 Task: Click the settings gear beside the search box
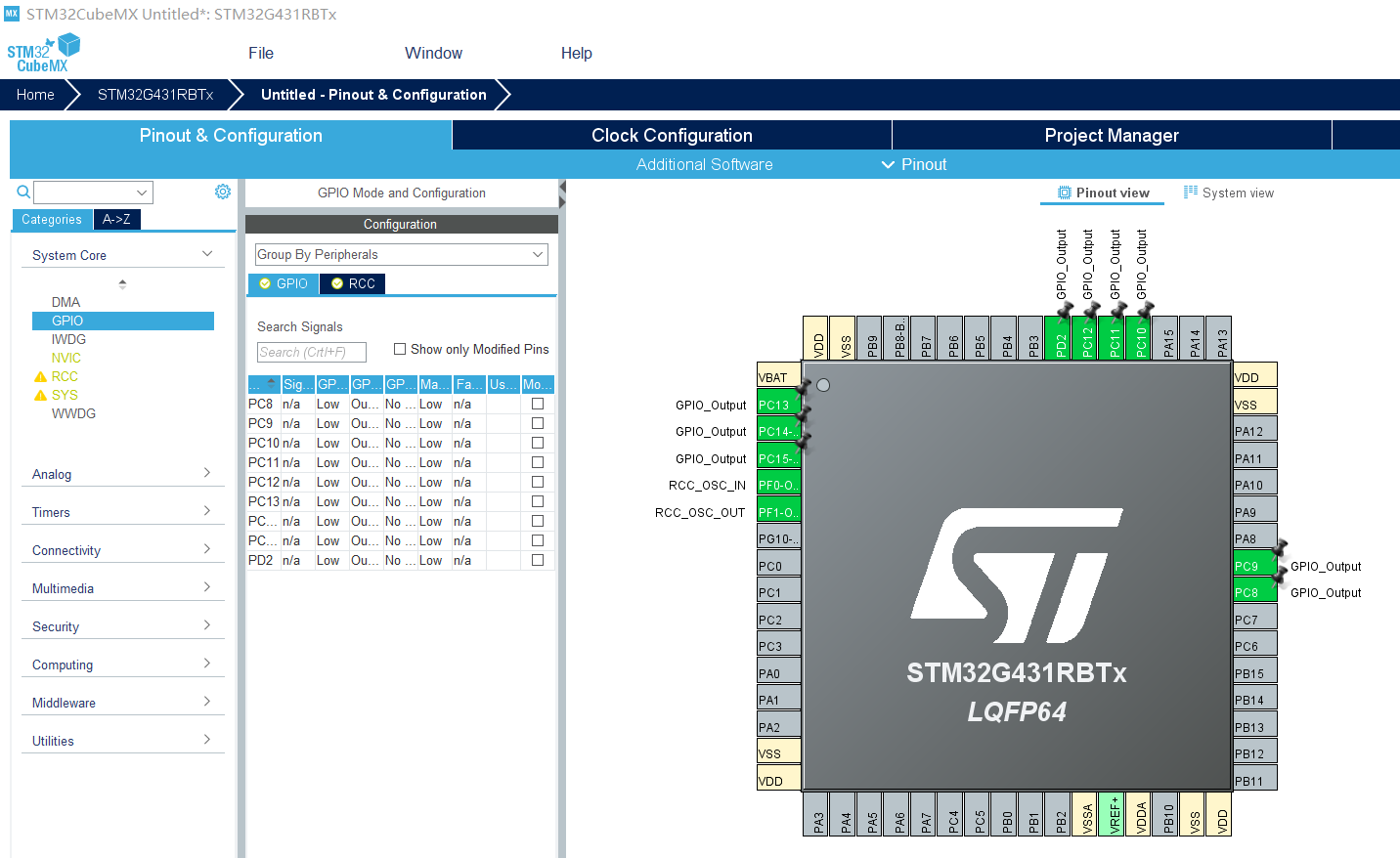(223, 192)
